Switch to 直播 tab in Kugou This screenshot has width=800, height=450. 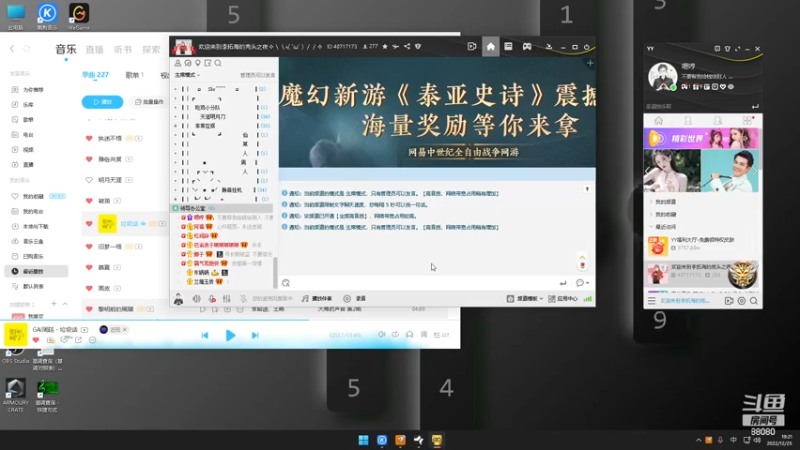[94, 49]
